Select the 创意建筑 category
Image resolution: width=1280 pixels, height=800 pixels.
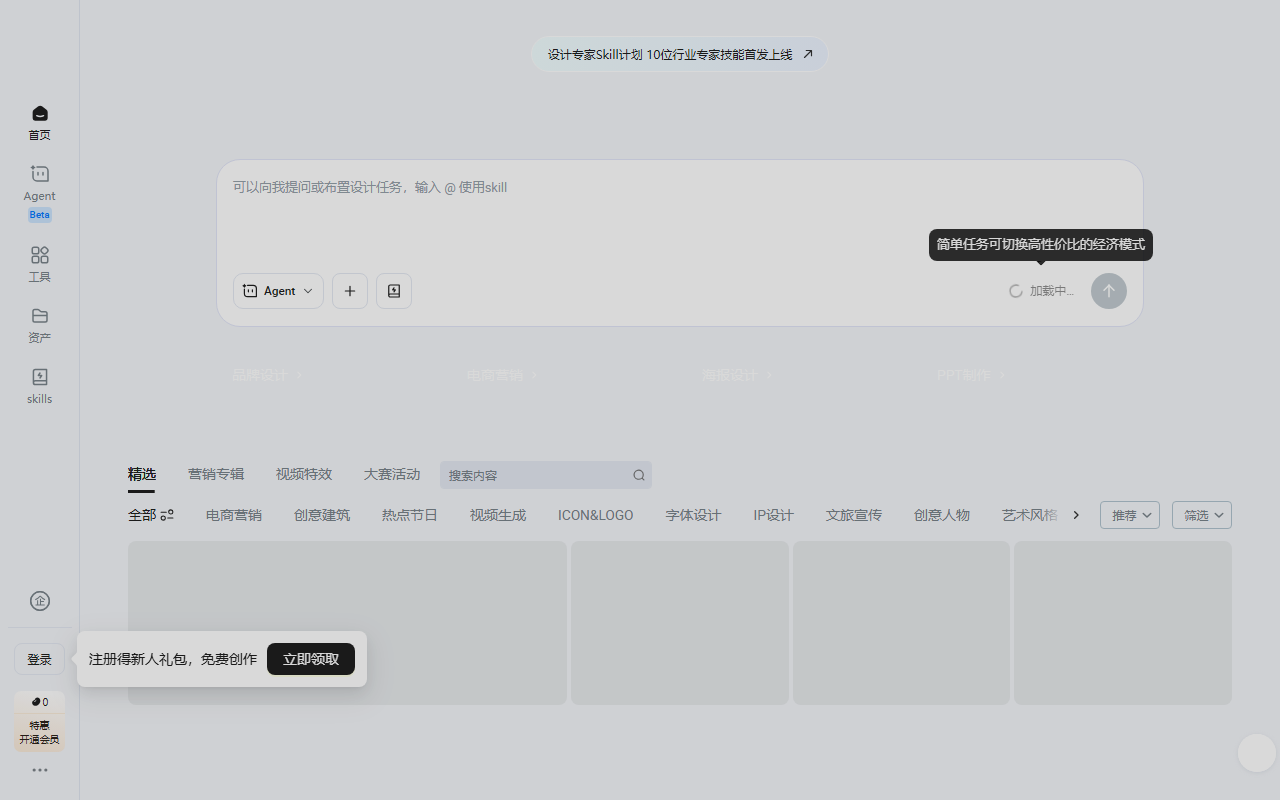(322, 515)
